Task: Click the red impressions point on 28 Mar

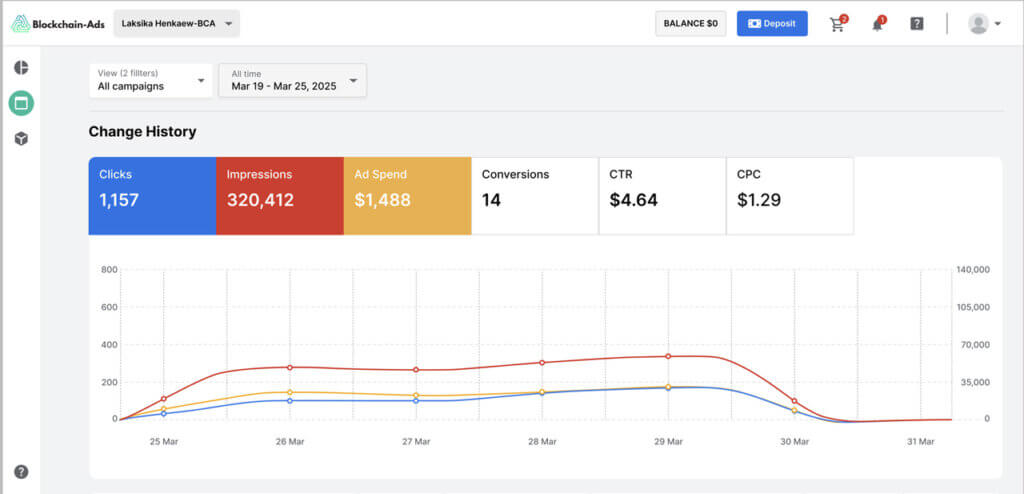Action: (542, 362)
